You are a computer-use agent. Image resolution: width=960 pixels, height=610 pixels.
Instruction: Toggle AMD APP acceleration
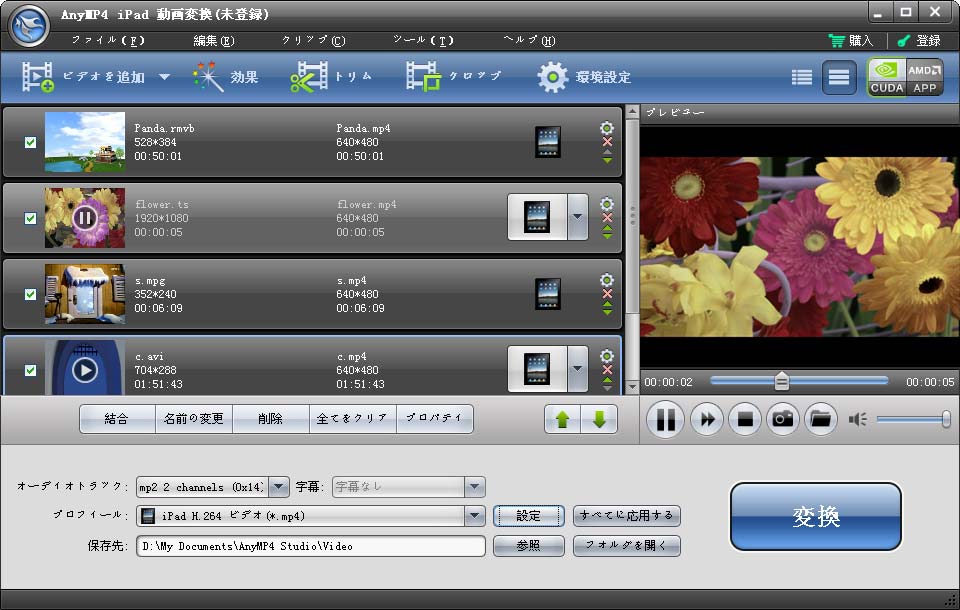pyautogui.click(x=924, y=77)
